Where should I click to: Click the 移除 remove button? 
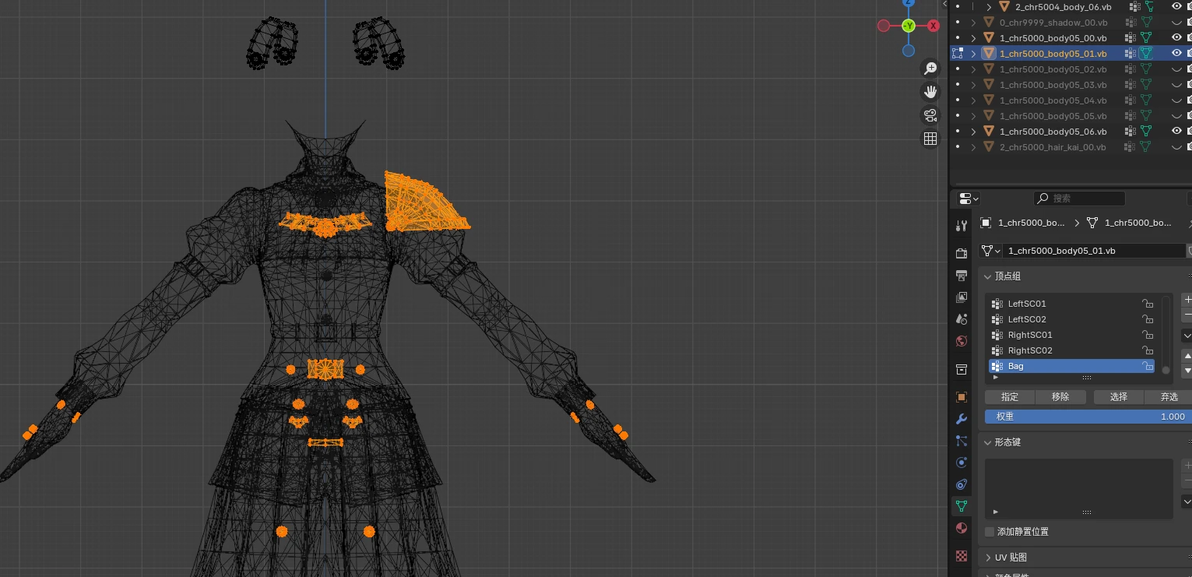(x=1060, y=397)
